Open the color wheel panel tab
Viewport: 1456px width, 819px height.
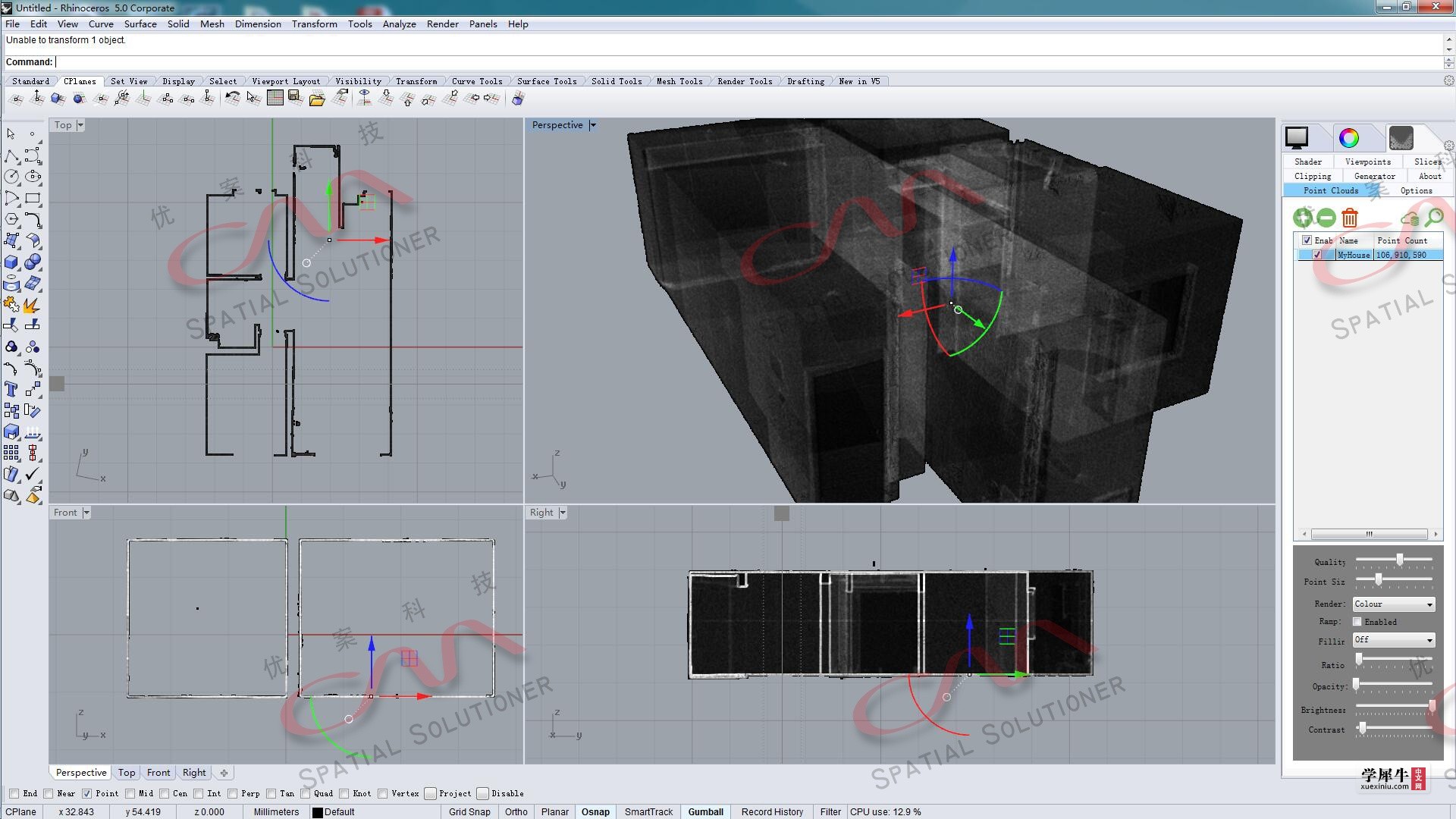1349,138
